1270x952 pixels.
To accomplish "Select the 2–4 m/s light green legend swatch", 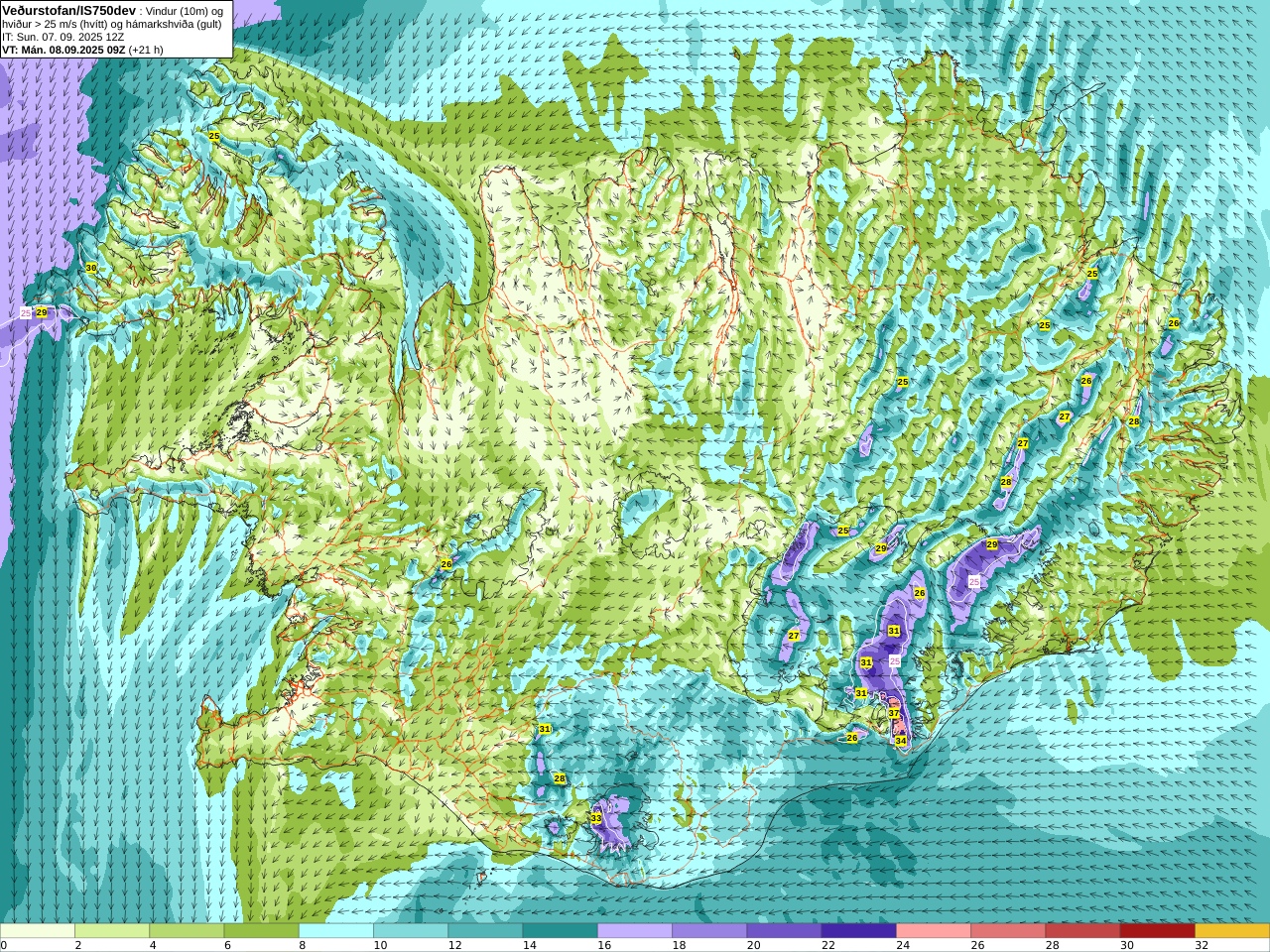I will tap(112, 931).
